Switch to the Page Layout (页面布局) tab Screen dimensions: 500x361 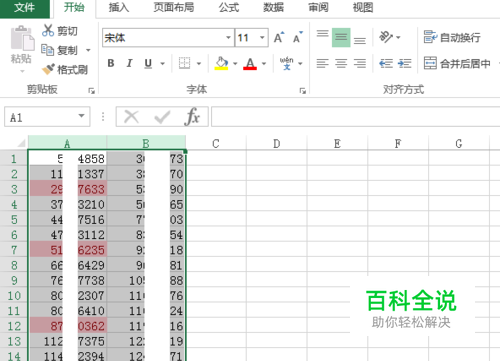[173, 7]
